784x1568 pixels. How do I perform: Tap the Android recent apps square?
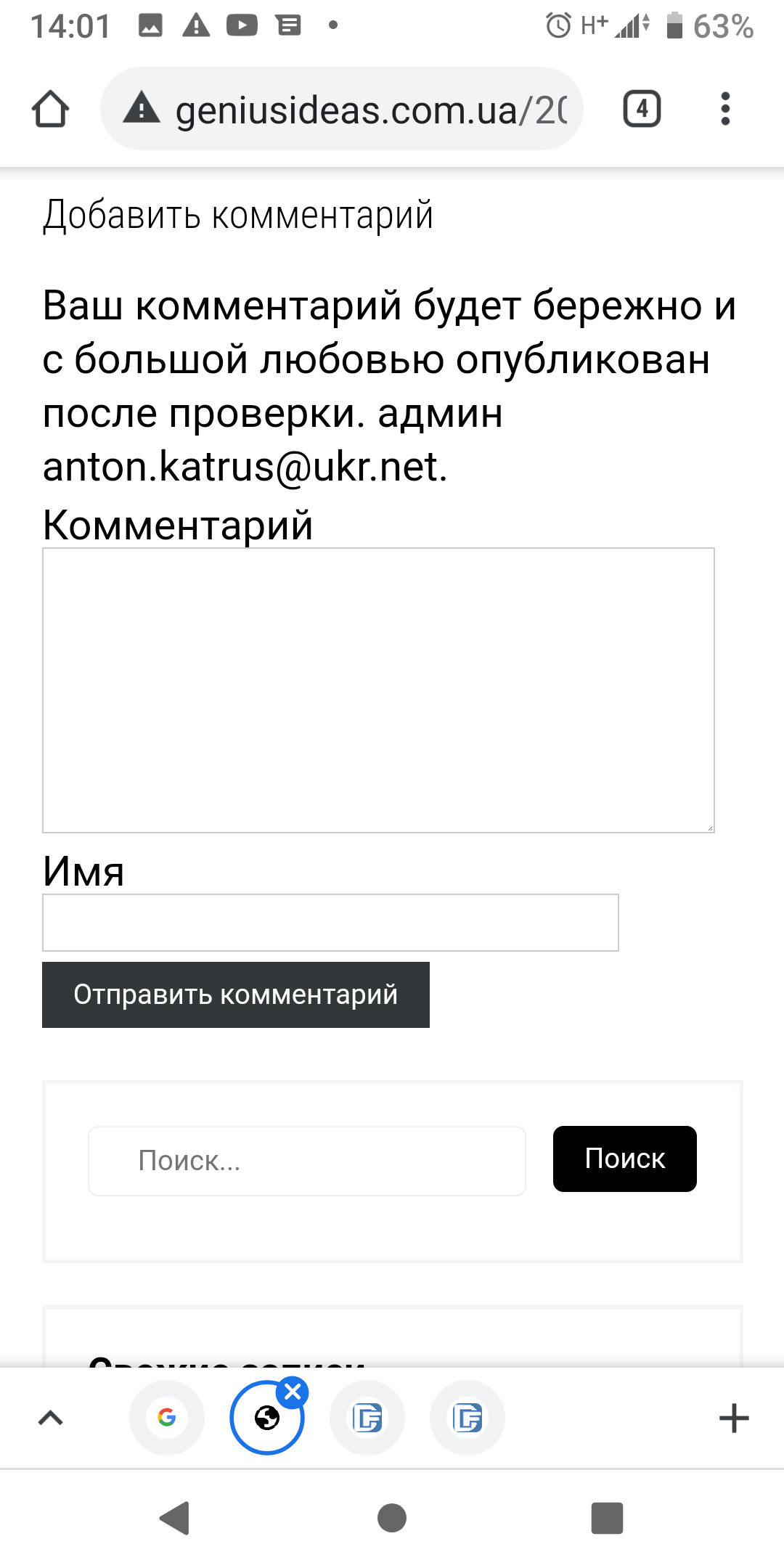point(608,1518)
